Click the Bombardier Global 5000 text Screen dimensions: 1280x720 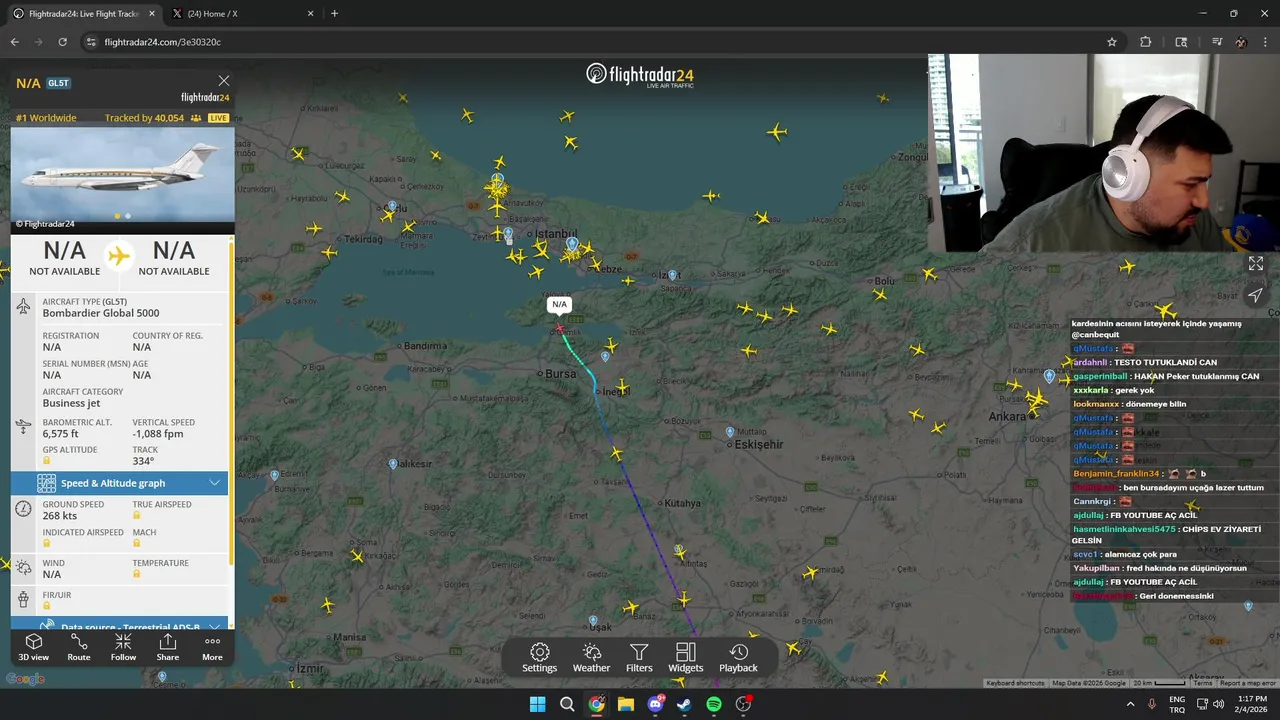(x=101, y=313)
